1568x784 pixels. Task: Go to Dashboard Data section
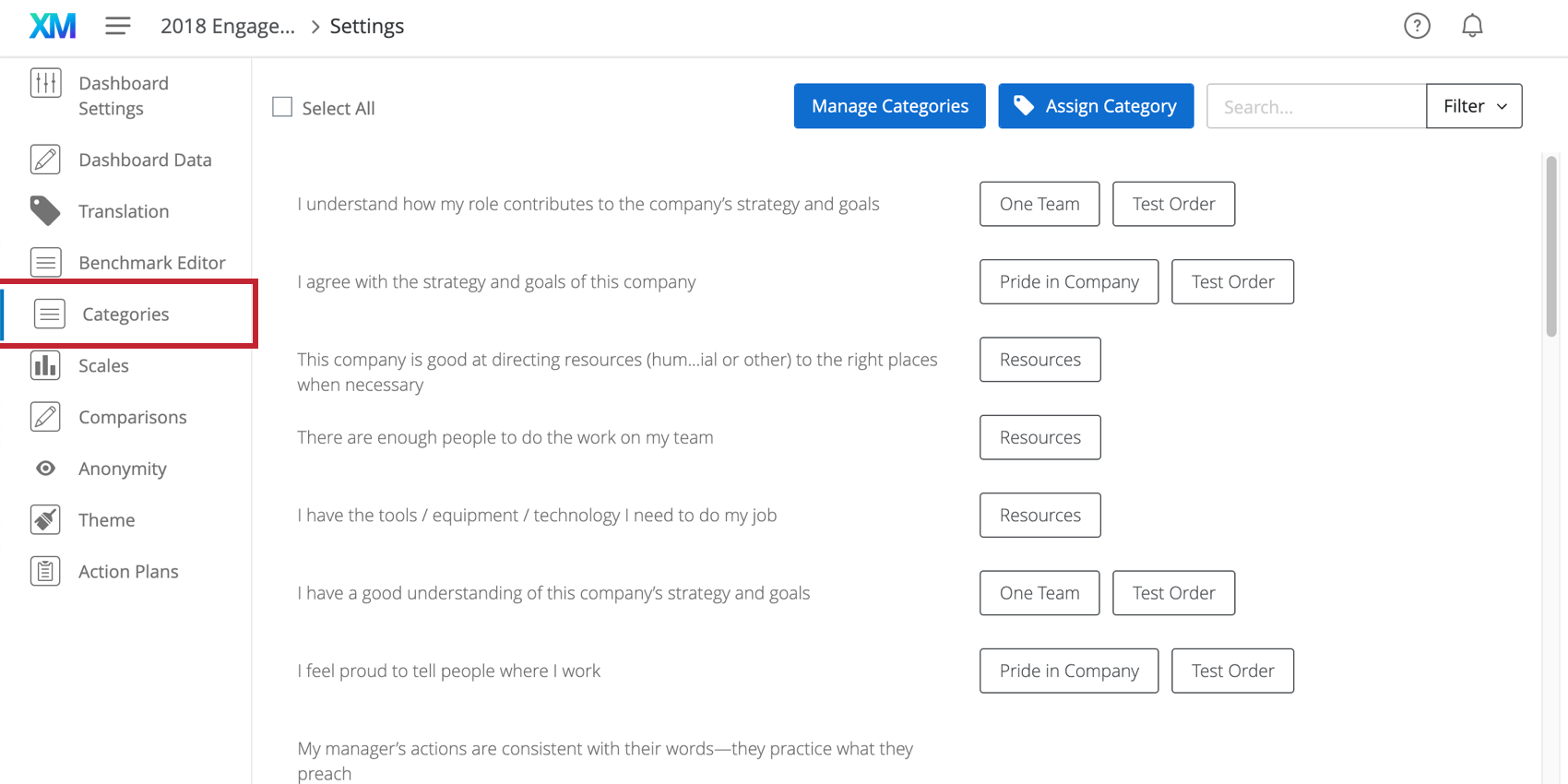coord(145,160)
